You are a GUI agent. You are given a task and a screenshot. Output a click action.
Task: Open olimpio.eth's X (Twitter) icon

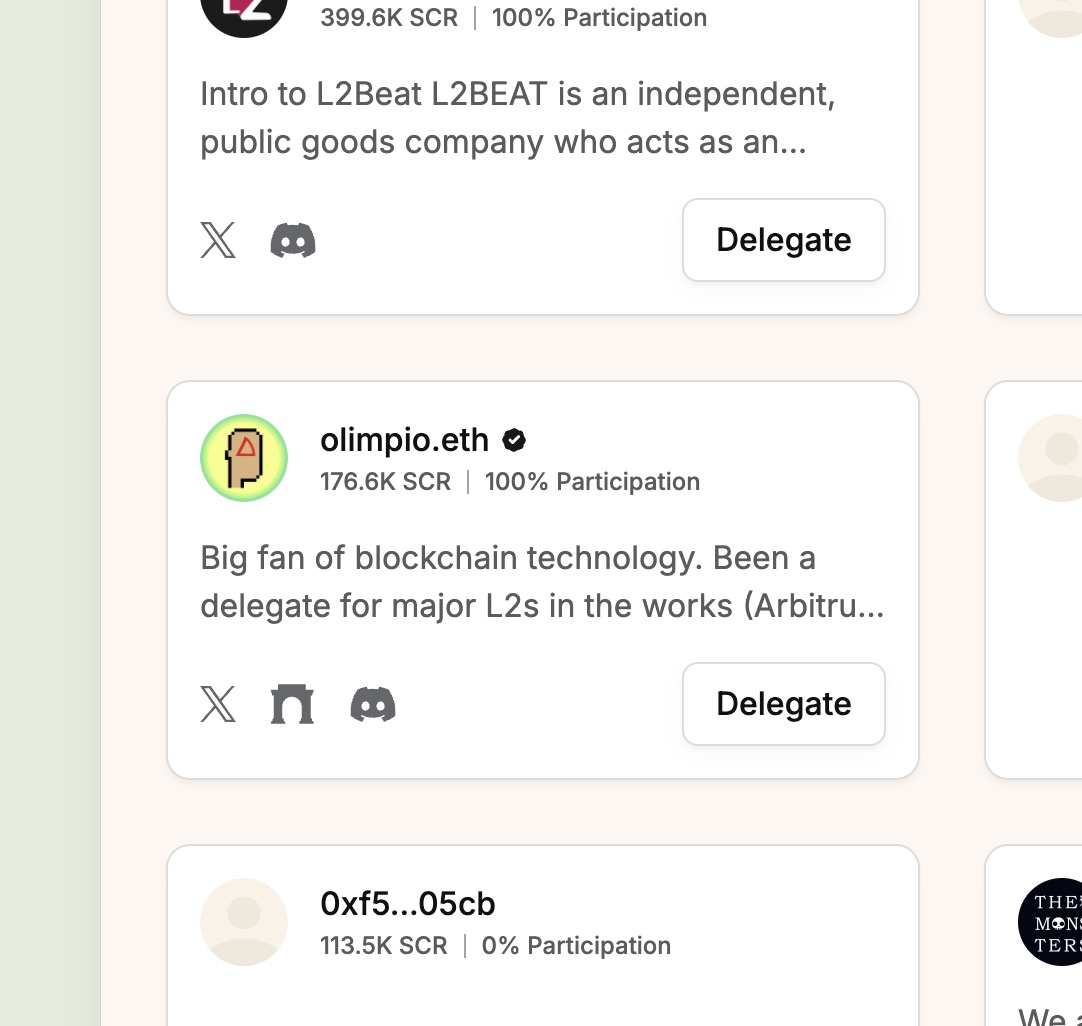(x=218, y=704)
